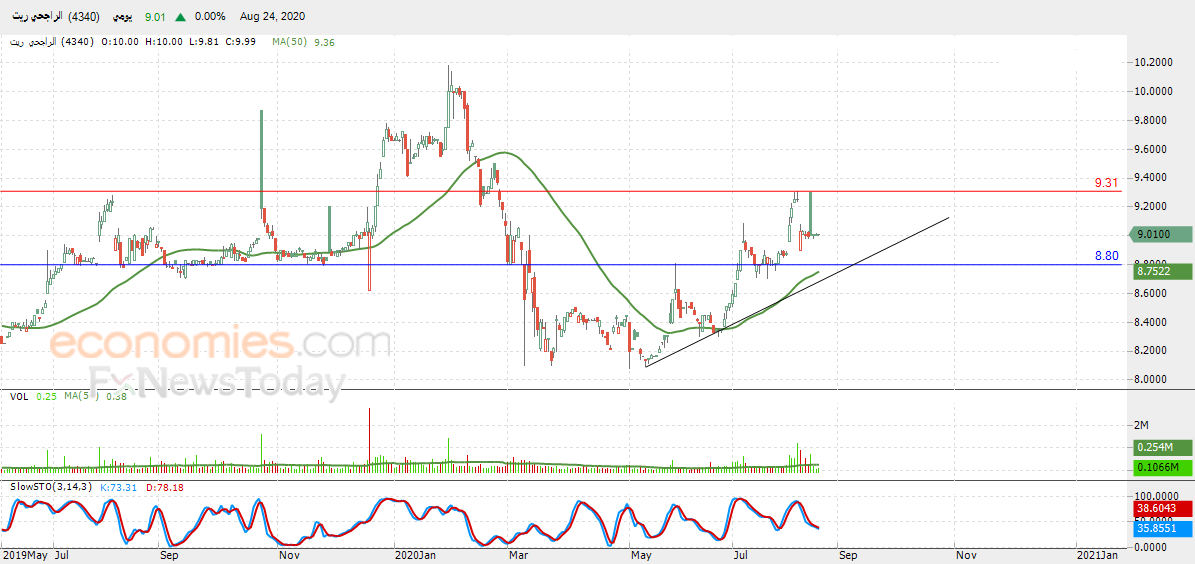Select the black ascending trendline

point(797,293)
